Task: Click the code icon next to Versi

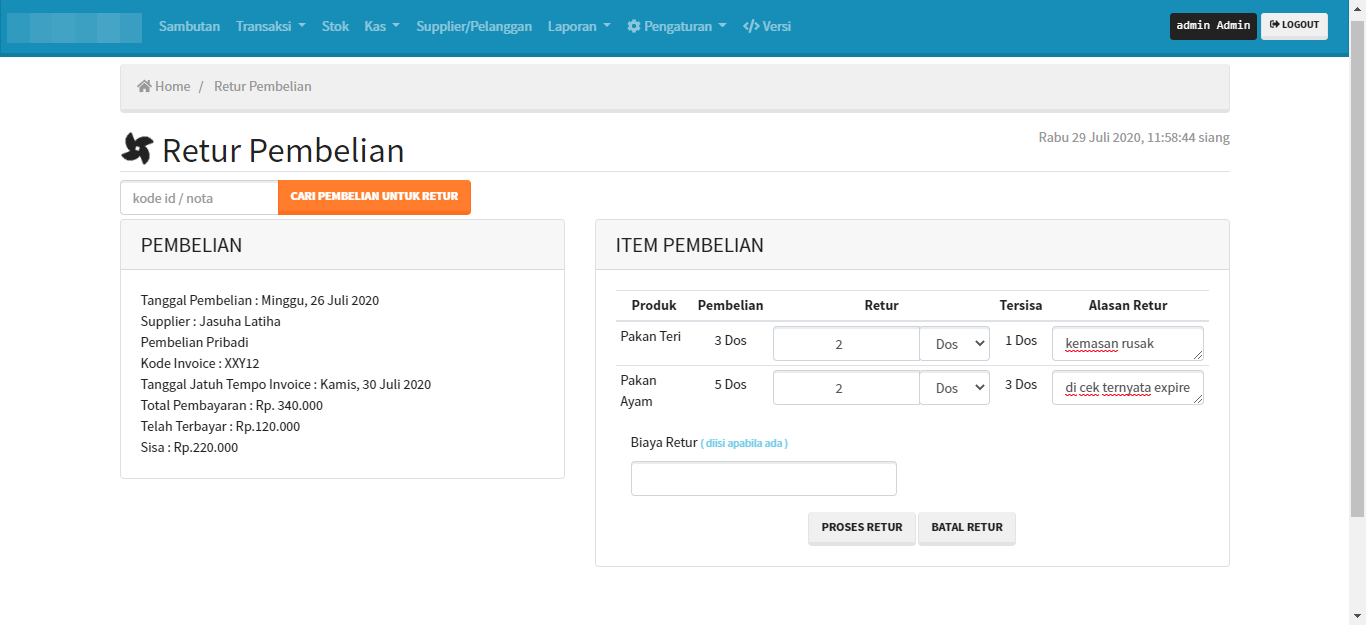Action: click(x=751, y=27)
